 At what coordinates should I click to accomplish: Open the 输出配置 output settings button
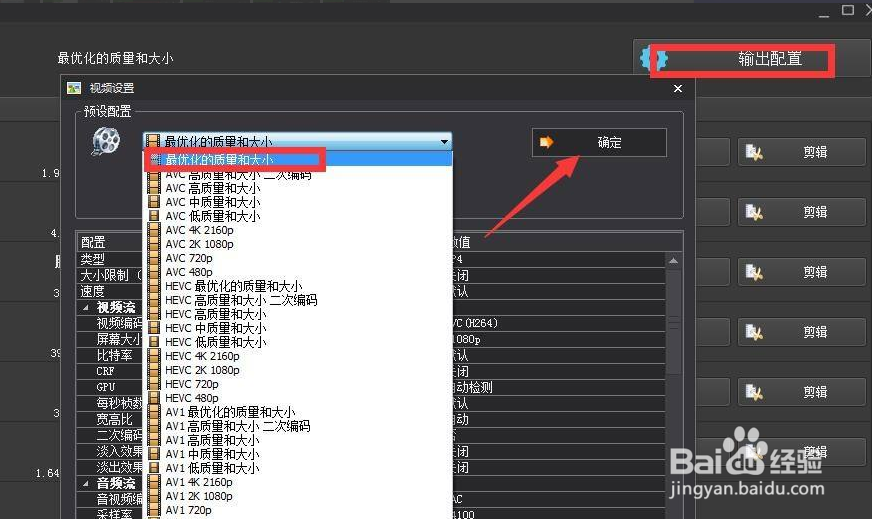pyautogui.click(x=751, y=58)
